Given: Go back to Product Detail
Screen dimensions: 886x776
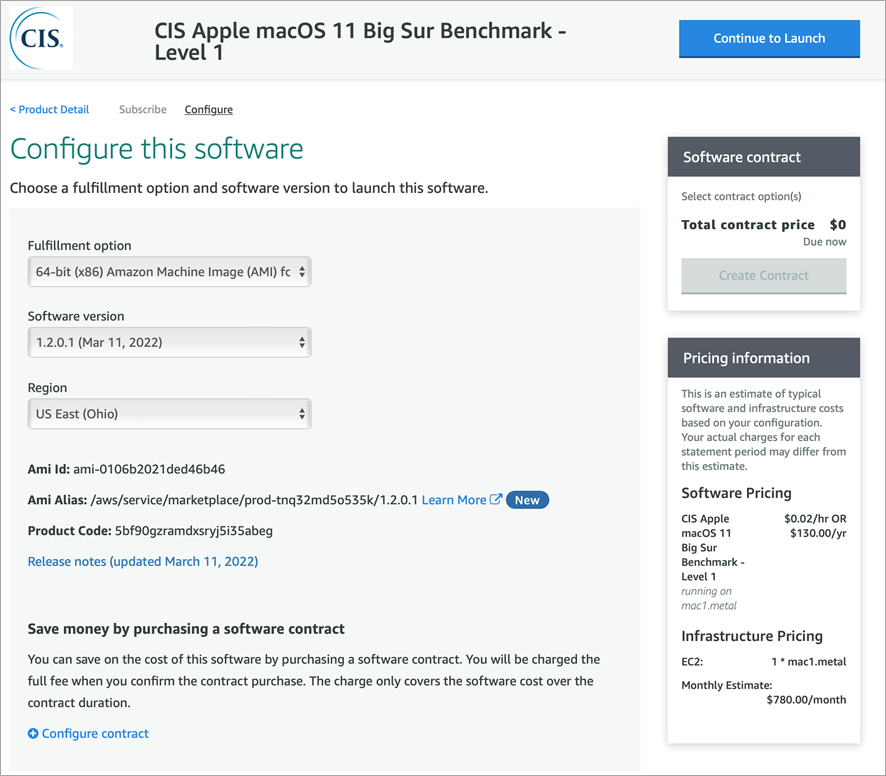Looking at the screenshot, I should (x=50, y=110).
